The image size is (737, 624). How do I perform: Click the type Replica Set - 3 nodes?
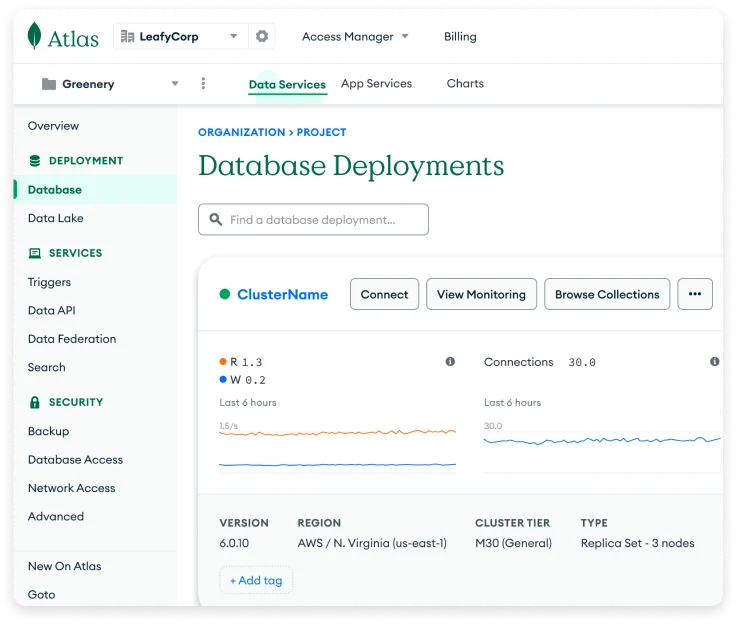pyautogui.click(x=637, y=543)
